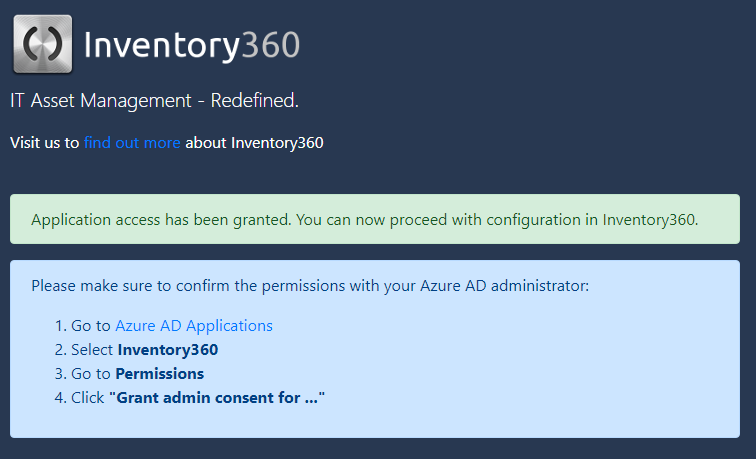
Task: Click the word "Select" in step 2
Action: click(x=92, y=350)
